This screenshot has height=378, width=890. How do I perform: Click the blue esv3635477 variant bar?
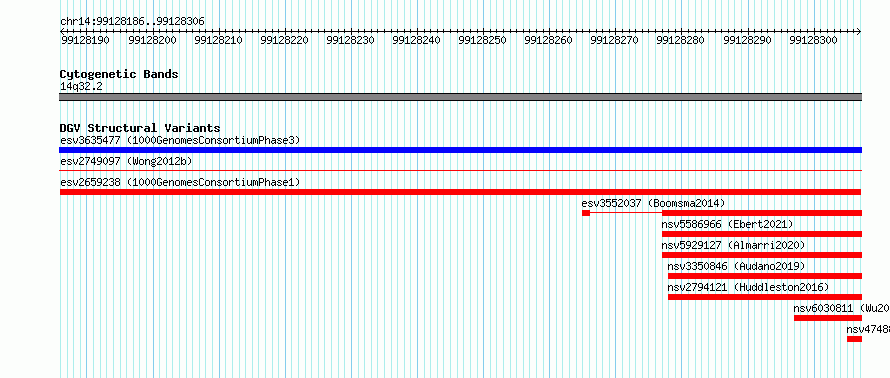click(x=460, y=150)
